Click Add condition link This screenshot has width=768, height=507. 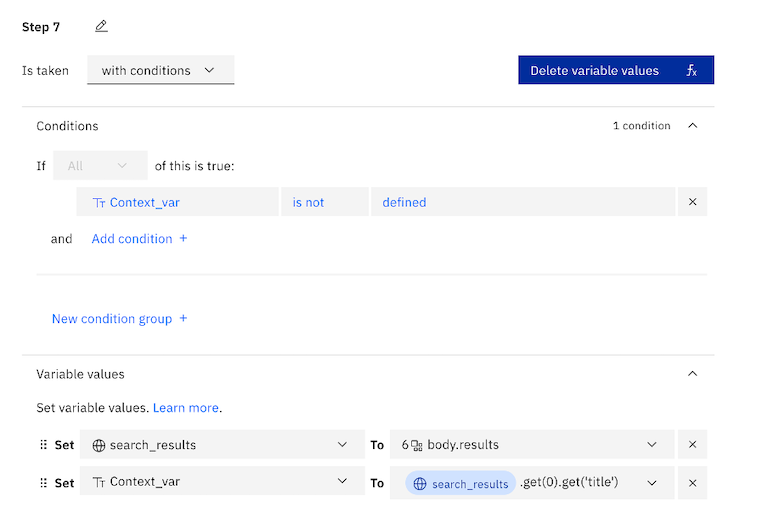[x=139, y=239]
